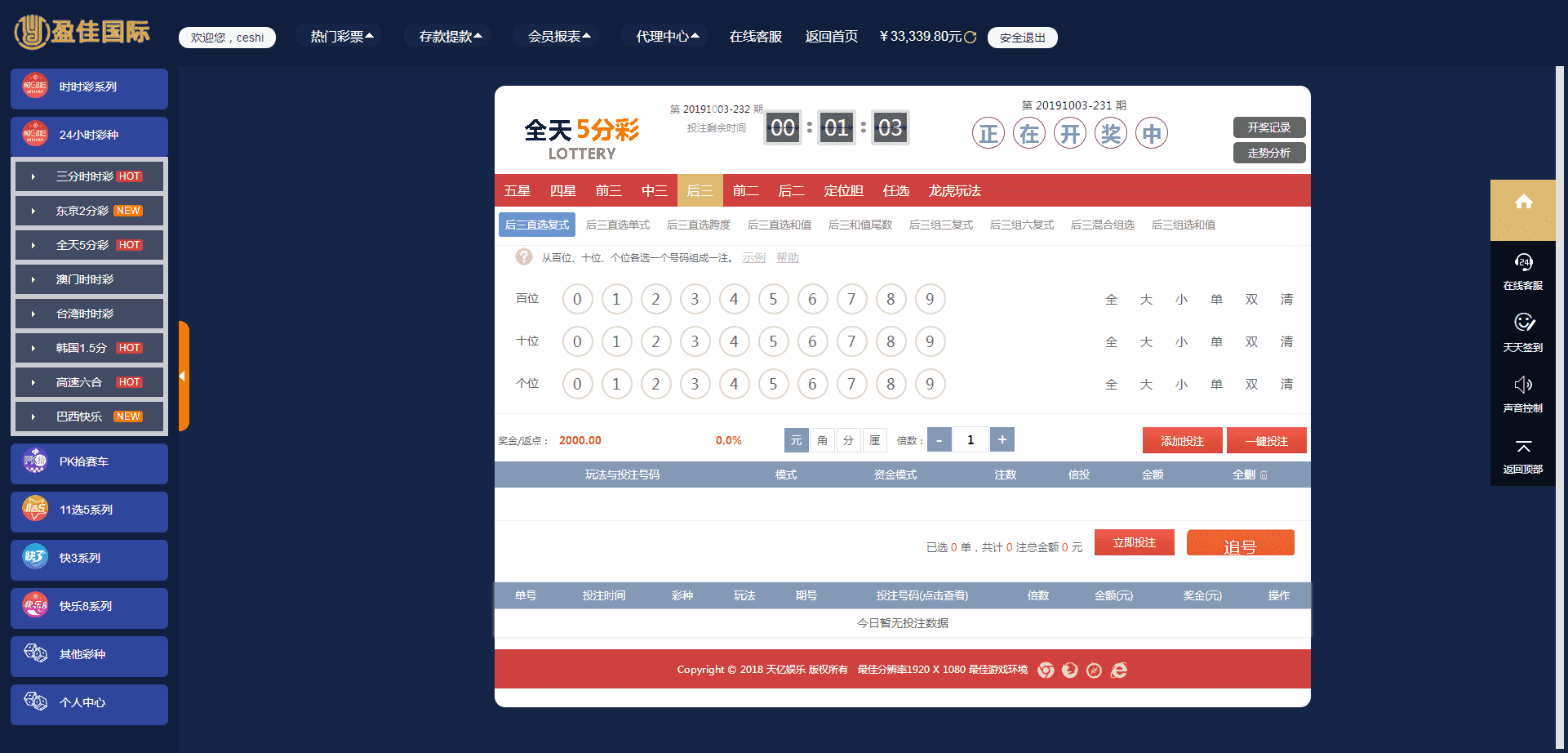This screenshot has height=753, width=1568.
Task: Select number 5 in the 百位 row
Action: [773, 300]
